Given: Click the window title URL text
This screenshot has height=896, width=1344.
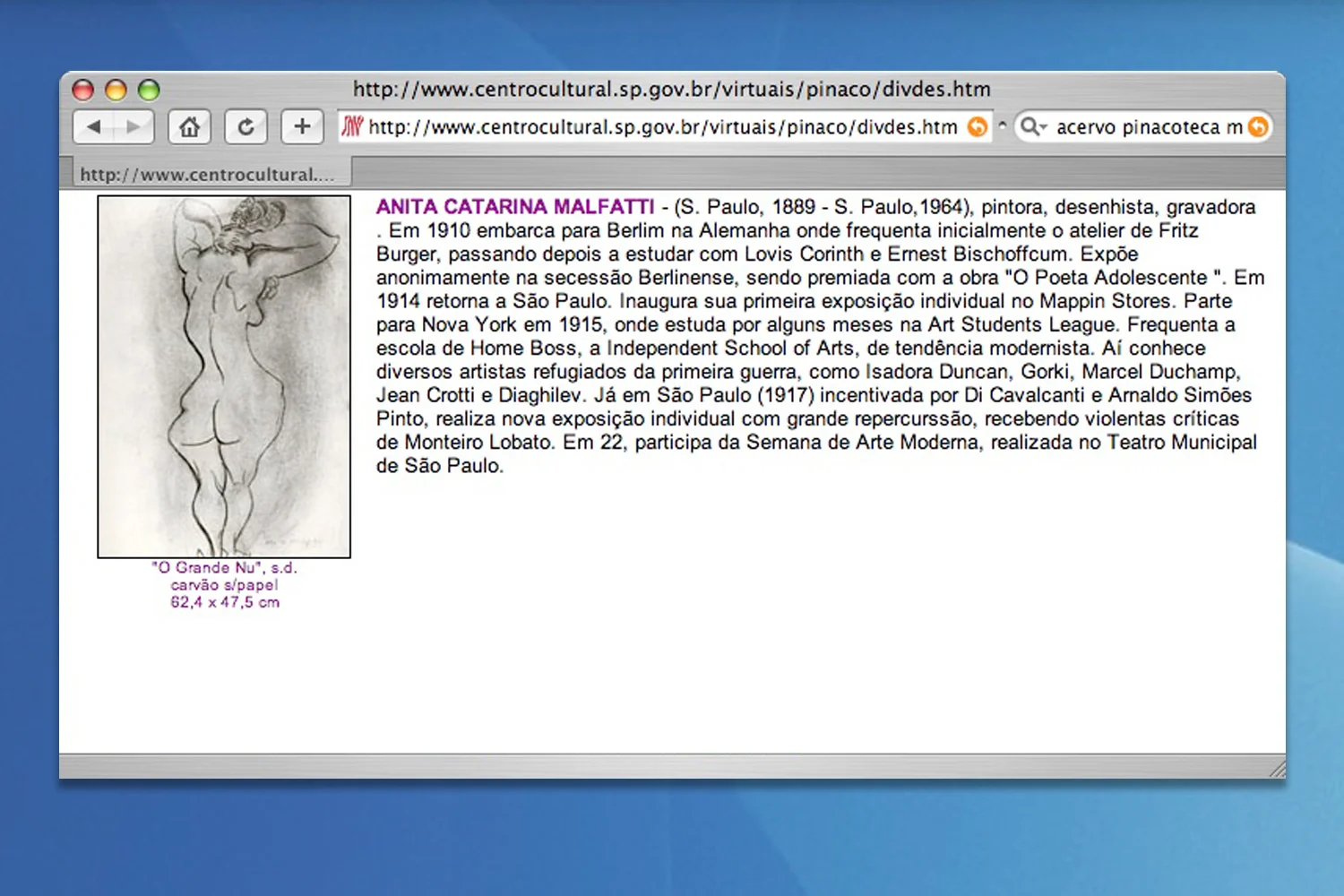Looking at the screenshot, I should [x=672, y=89].
